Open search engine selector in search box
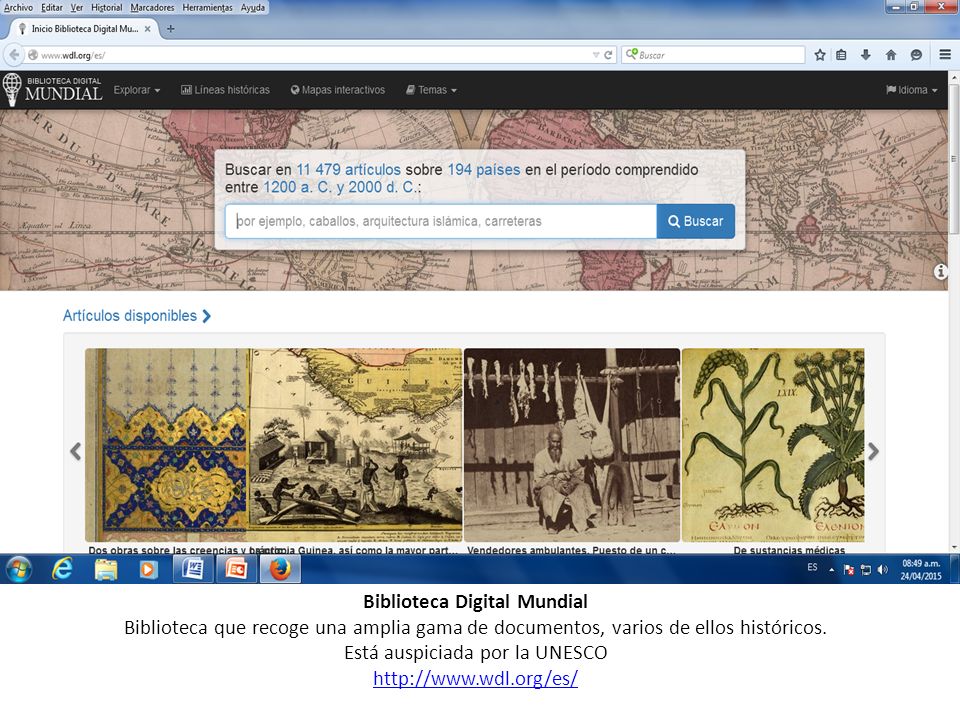Image resolution: width=960 pixels, height=720 pixels. (631, 54)
